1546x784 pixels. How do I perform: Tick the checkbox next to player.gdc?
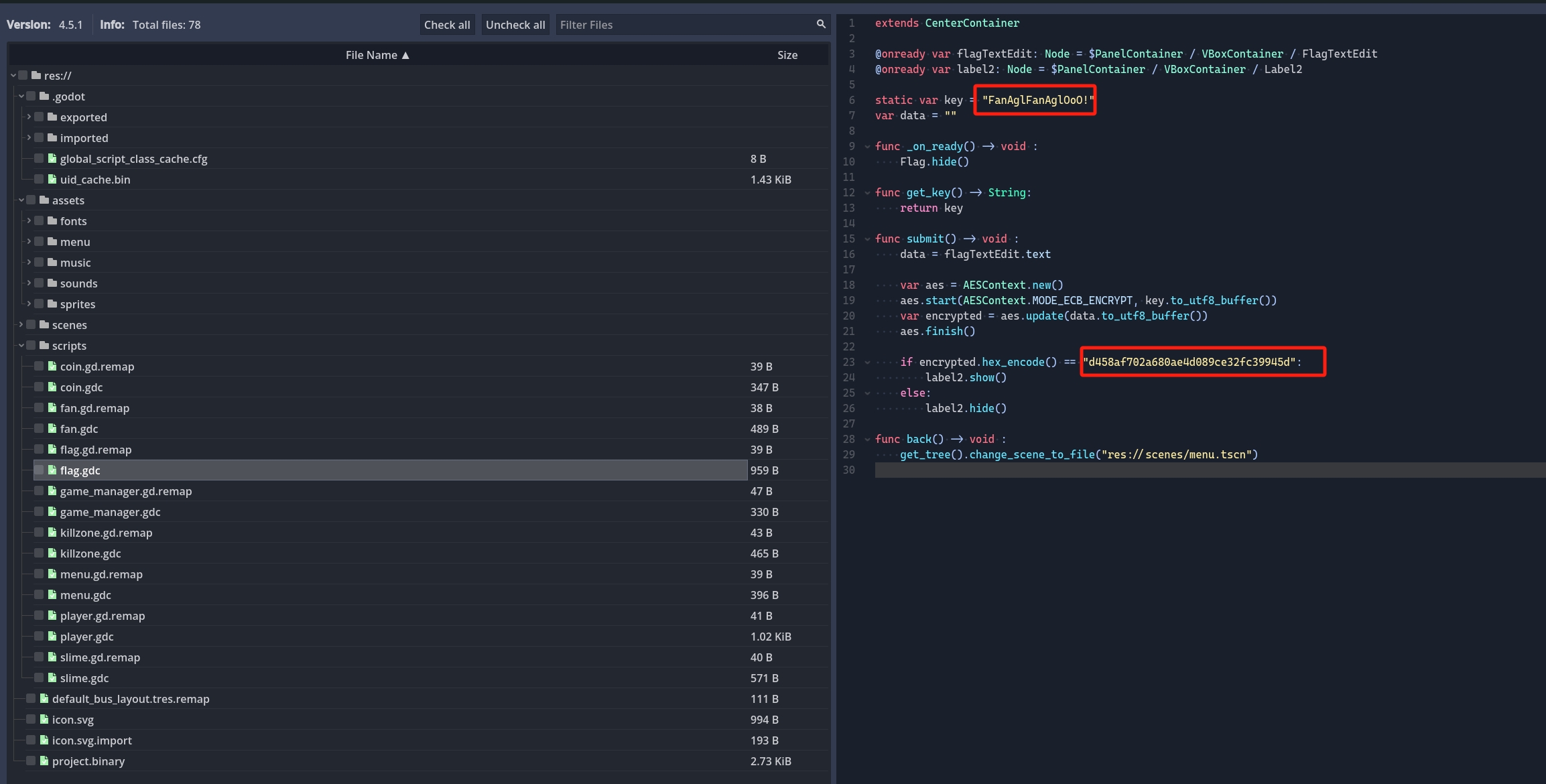pyautogui.click(x=39, y=636)
